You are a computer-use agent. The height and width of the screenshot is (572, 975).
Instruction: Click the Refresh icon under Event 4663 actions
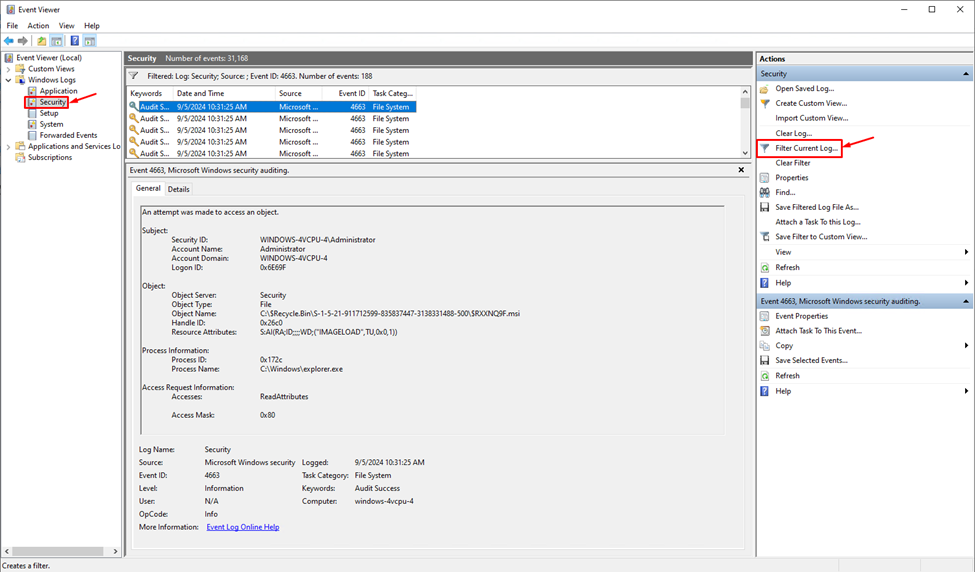tap(764, 376)
